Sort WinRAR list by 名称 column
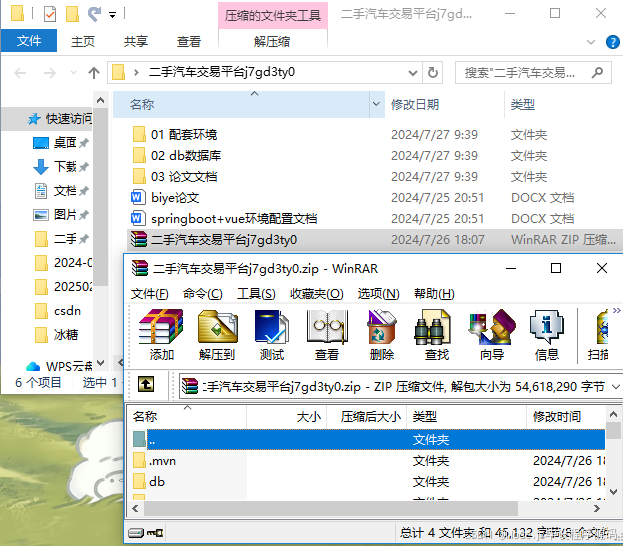 coord(188,416)
